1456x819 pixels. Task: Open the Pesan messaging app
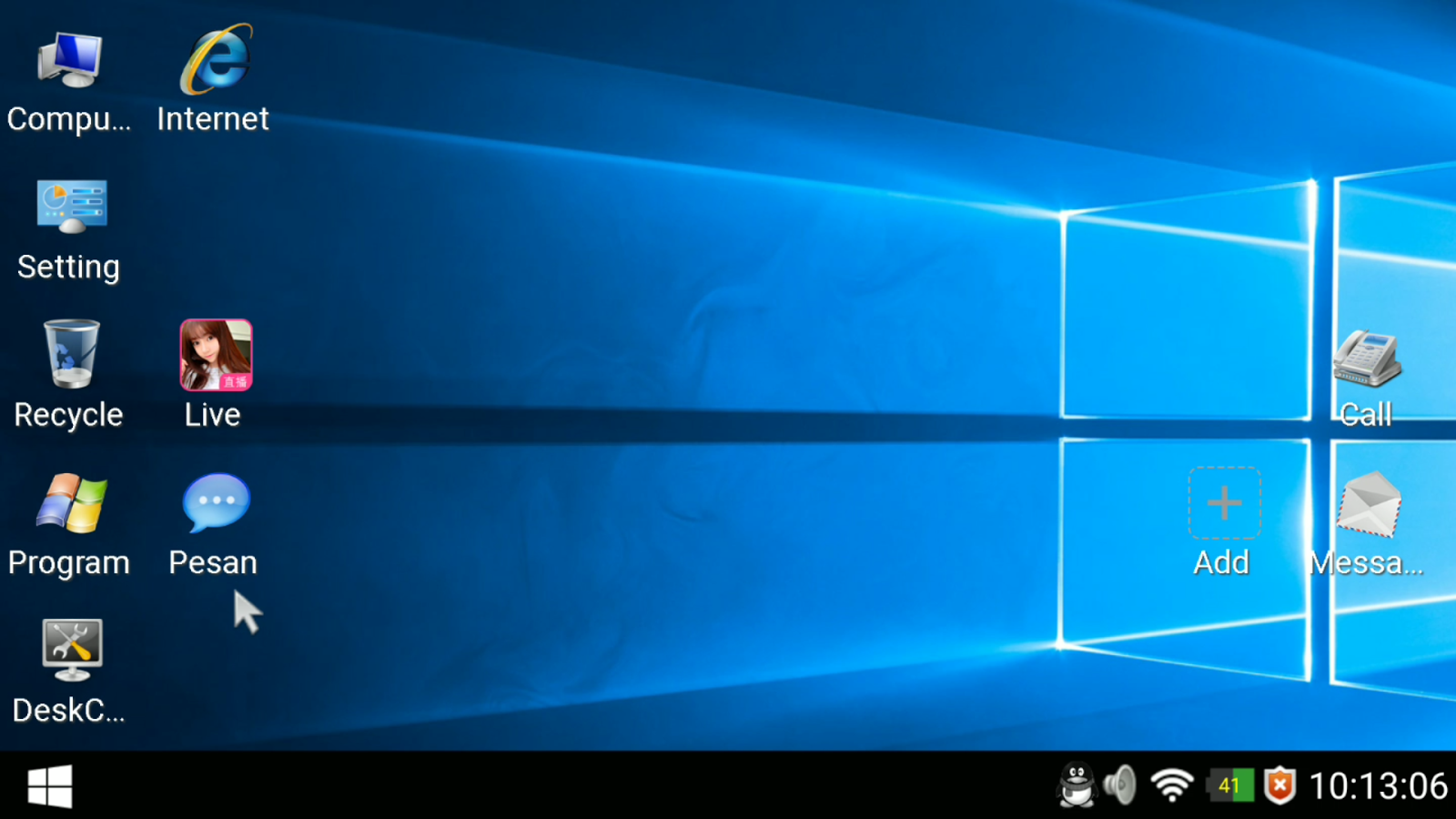pyautogui.click(x=213, y=500)
